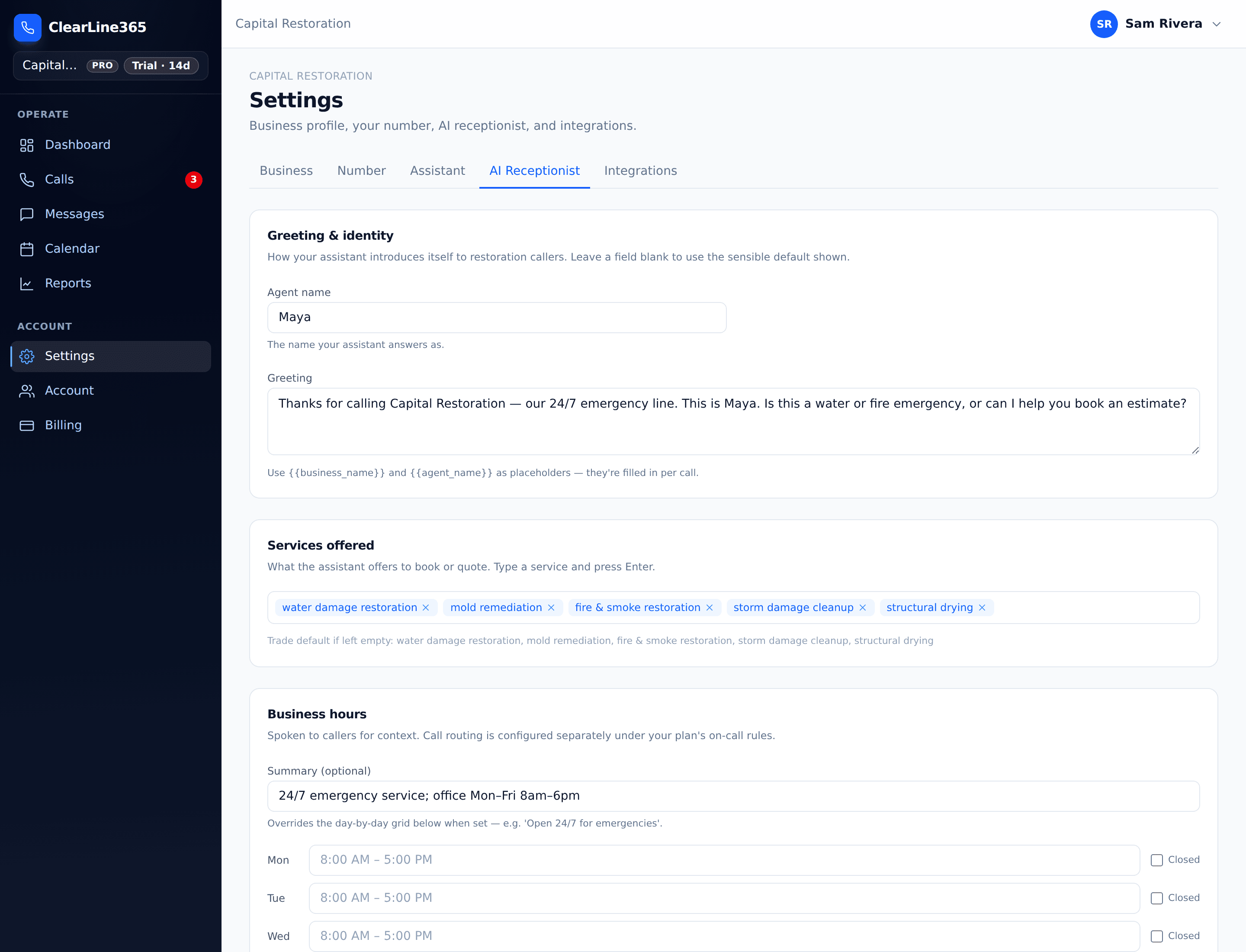Viewport: 1246px width, 952px height.
Task: Click the Services offered heading
Action: (x=321, y=545)
